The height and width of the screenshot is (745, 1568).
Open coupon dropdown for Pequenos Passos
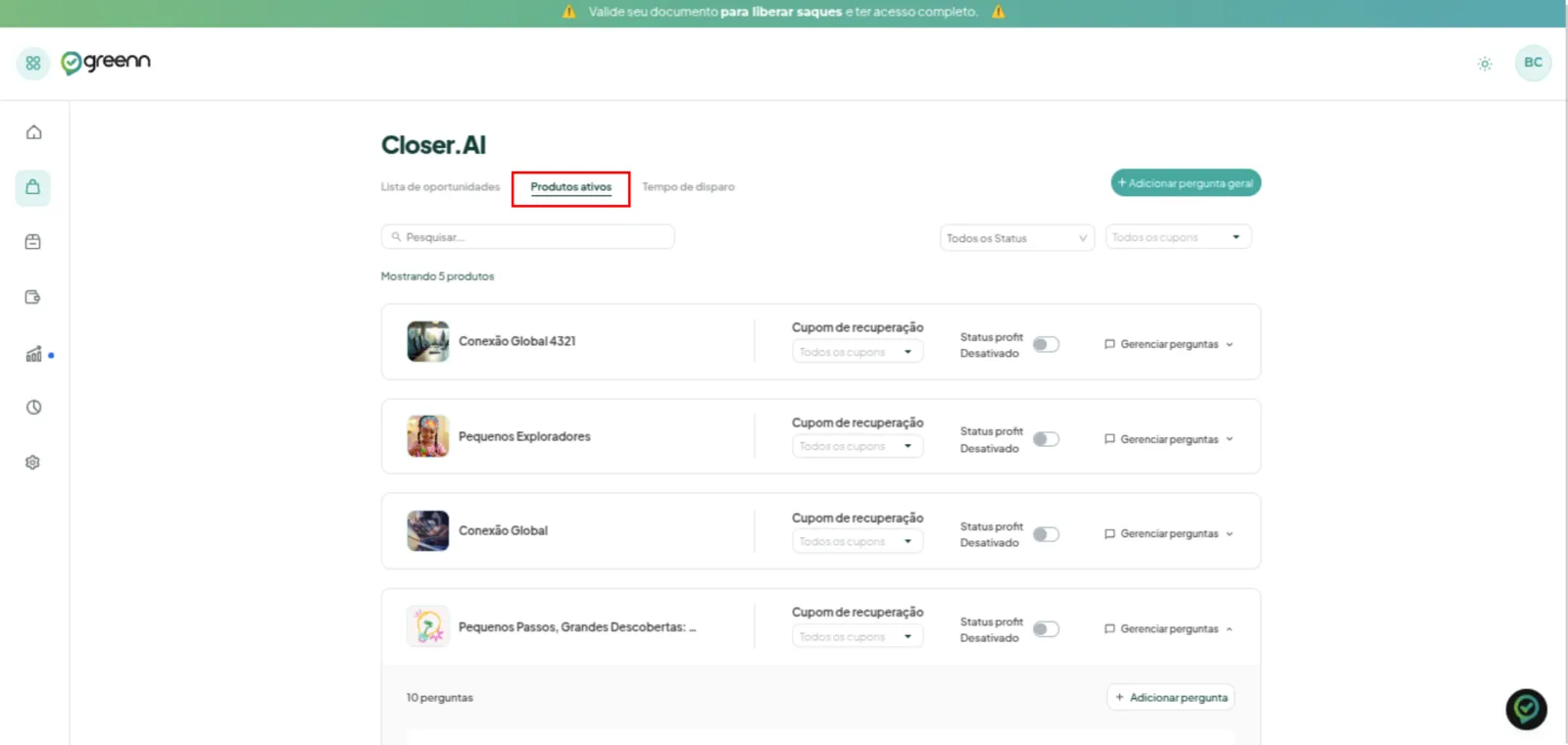tap(857, 636)
